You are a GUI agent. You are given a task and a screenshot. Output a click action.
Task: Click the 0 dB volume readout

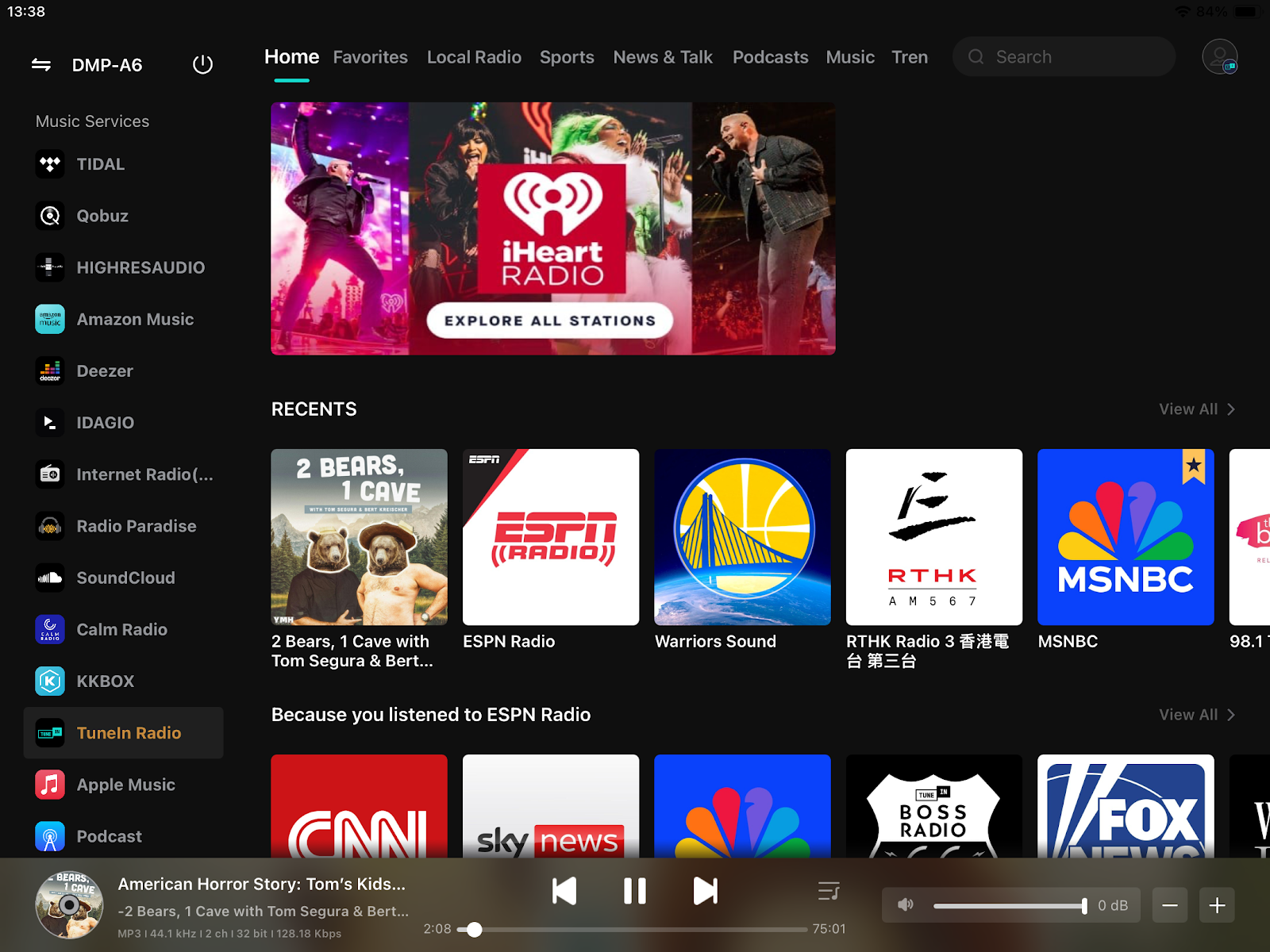(1113, 905)
